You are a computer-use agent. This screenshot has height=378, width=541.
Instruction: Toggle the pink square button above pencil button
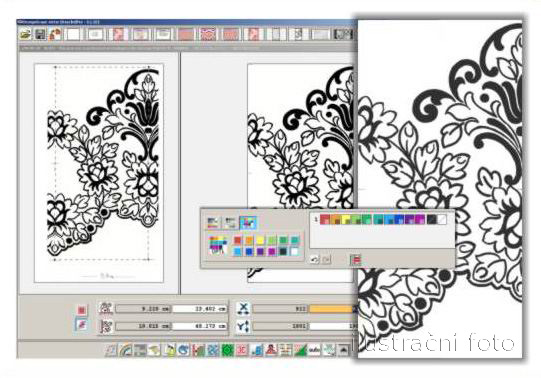click(x=81, y=310)
